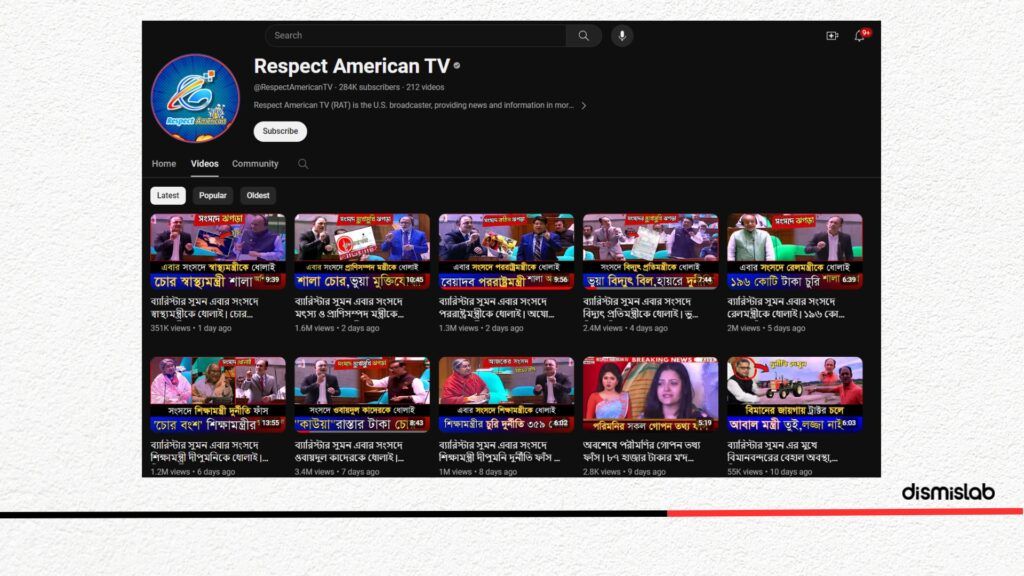The image size is (1024, 576).
Task: Click title of video with 2.4M views
Action: tap(641, 308)
